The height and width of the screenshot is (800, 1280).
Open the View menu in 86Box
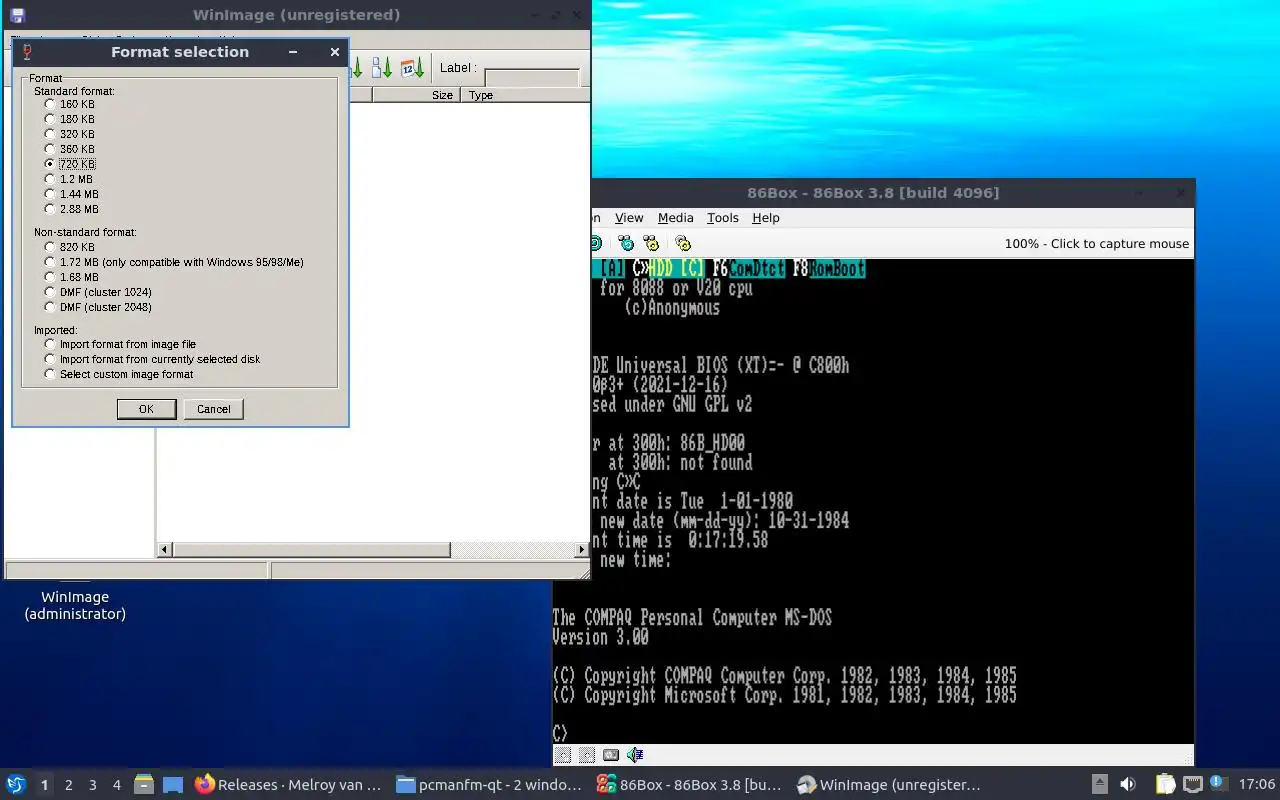pyautogui.click(x=629, y=218)
